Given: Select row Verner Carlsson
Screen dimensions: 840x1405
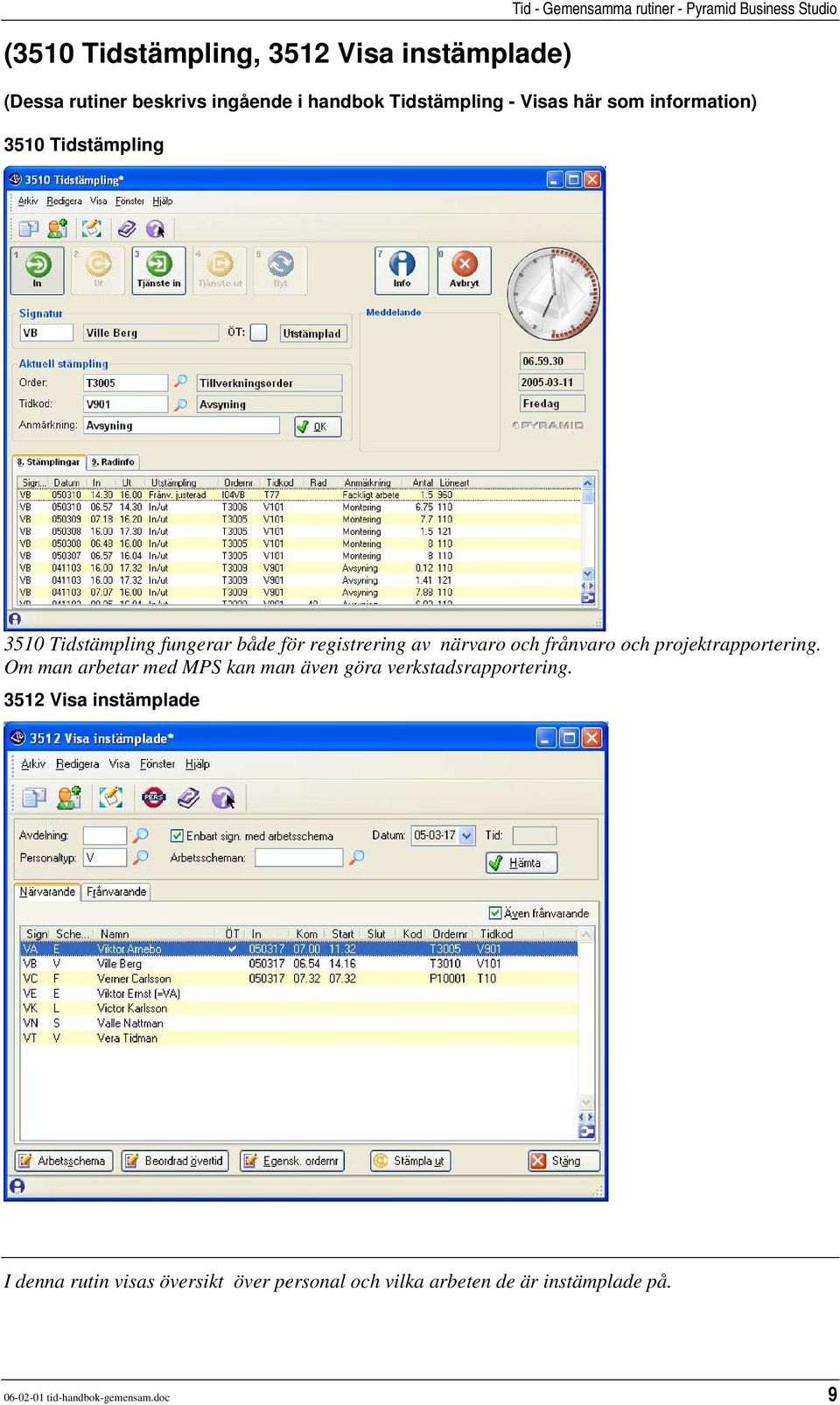Looking at the screenshot, I should [298, 979].
